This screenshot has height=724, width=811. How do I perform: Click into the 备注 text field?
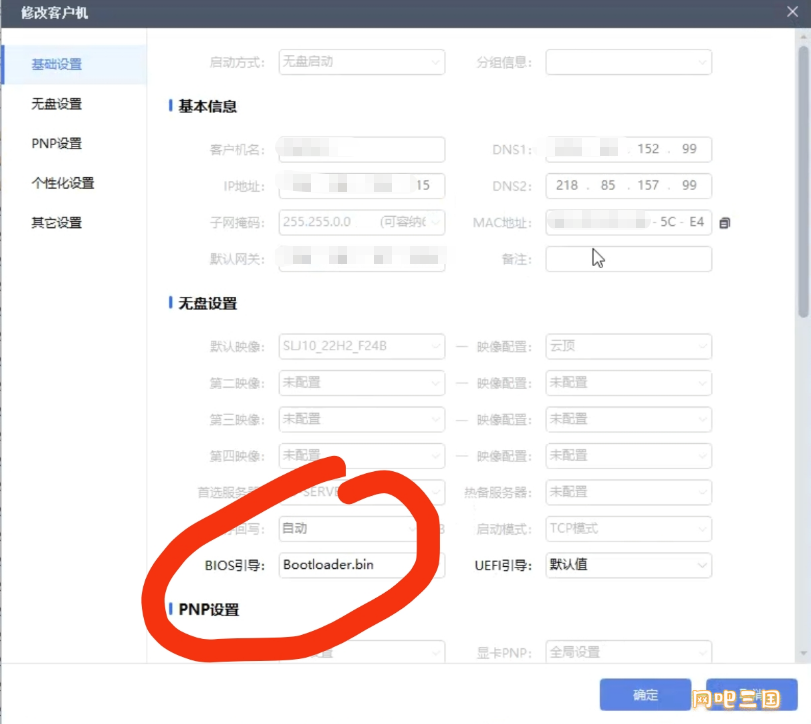628,259
